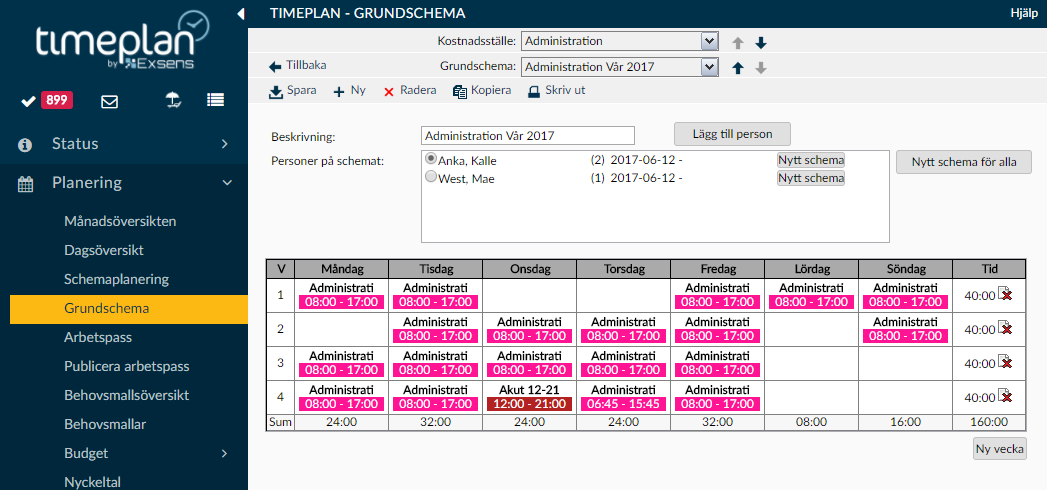
Task: Open Schemaplanering in the sidebar
Action: click(116, 279)
